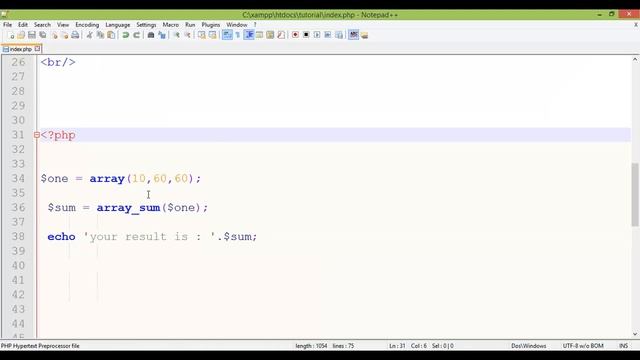
Task: Click the array_sum function text on line 36
Action: (128, 208)
